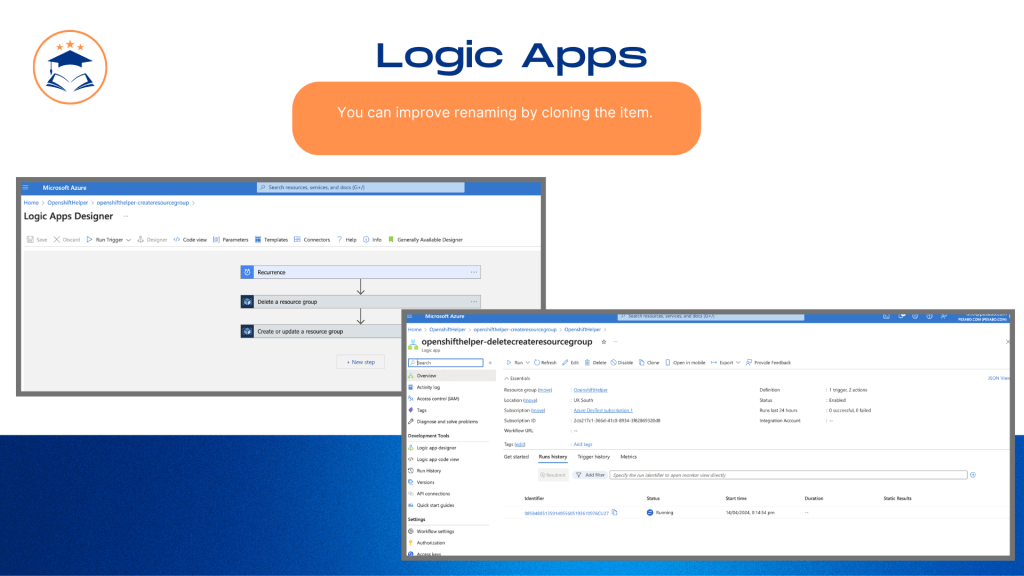This screenshot has width=1024, height=576.
Task: Open the OpenshiftHelper resource group link
Action: 590,390
